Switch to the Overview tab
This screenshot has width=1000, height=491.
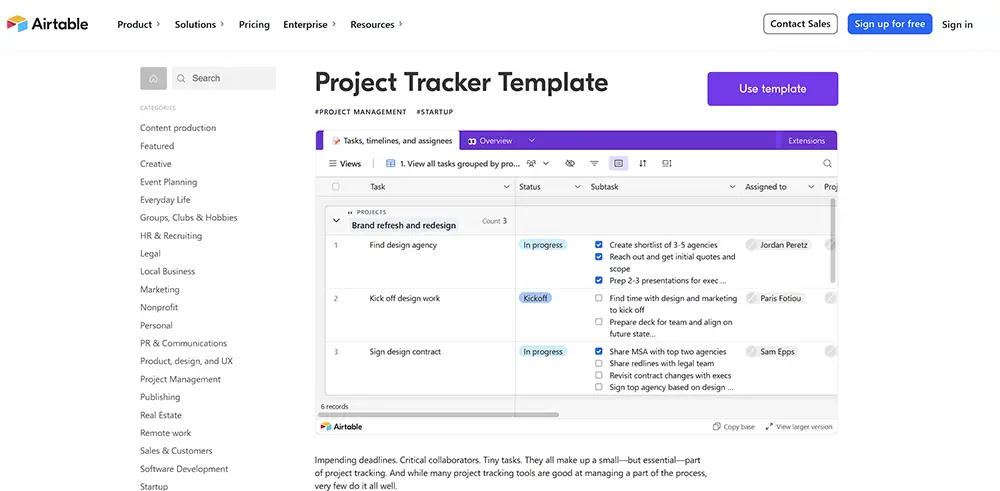(x=490, y=140)
